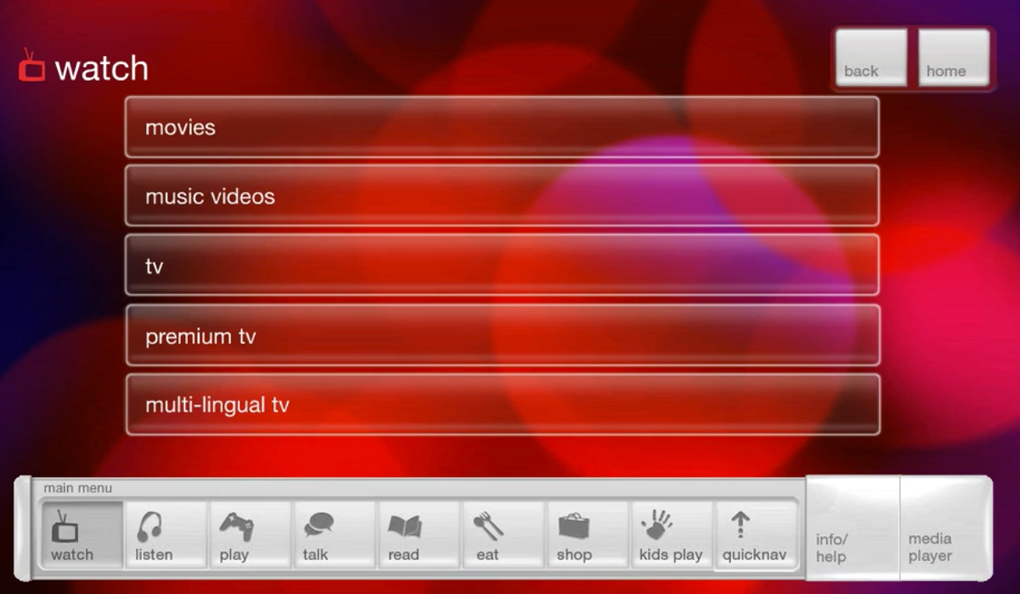
Task: Open premium tv options
Action: (500, 337)
